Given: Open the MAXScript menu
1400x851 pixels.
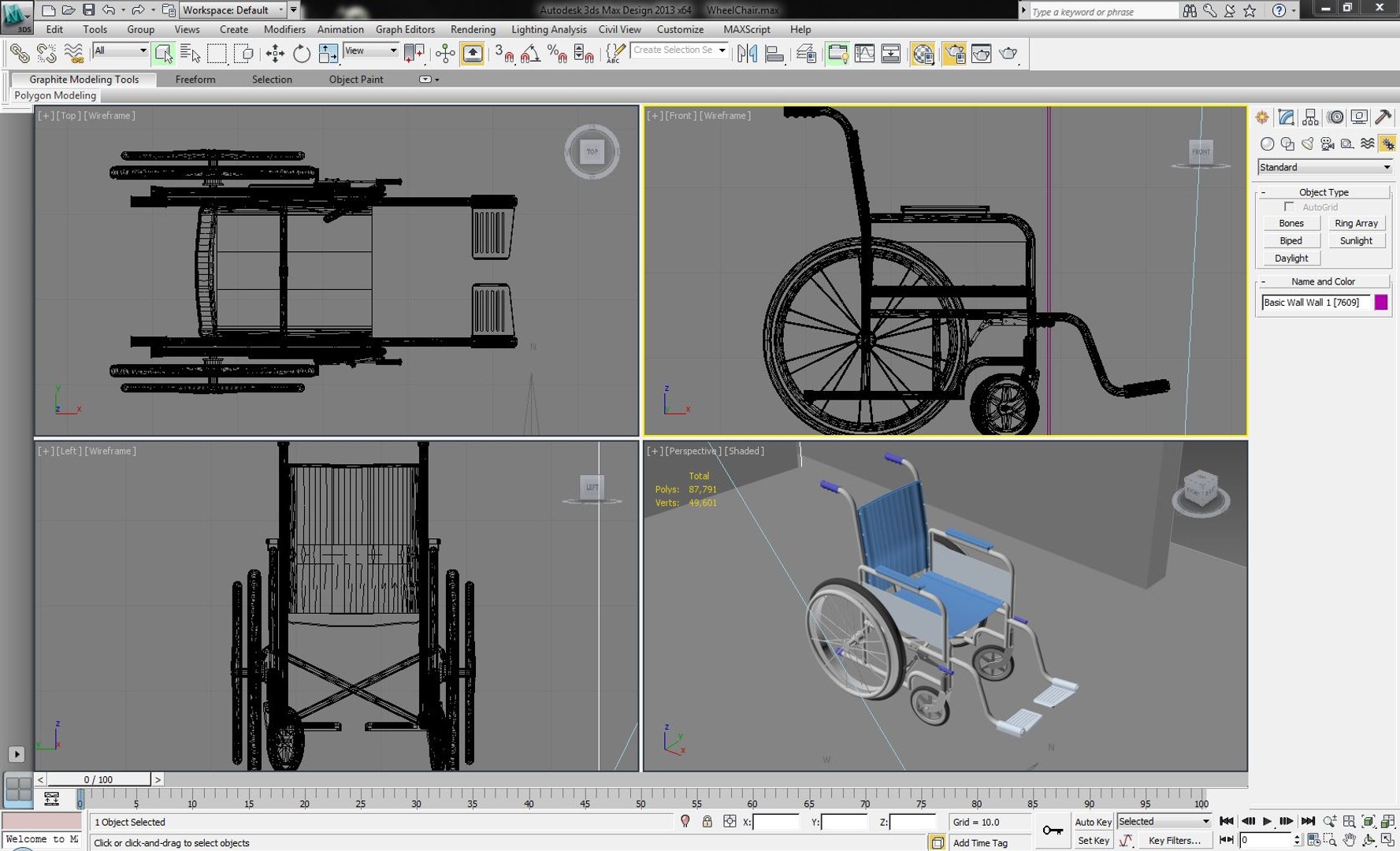Looking at the screenshot, I should 747,29.
